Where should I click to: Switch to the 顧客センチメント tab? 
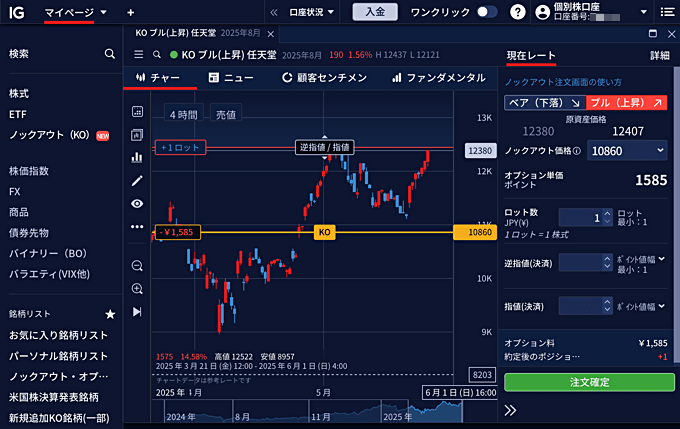[324, 78]
